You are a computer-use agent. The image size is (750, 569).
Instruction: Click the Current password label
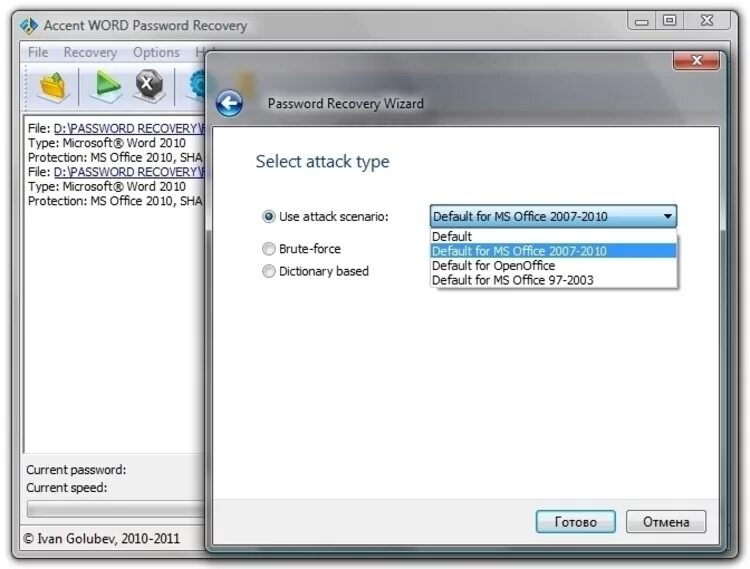(76, 470)
